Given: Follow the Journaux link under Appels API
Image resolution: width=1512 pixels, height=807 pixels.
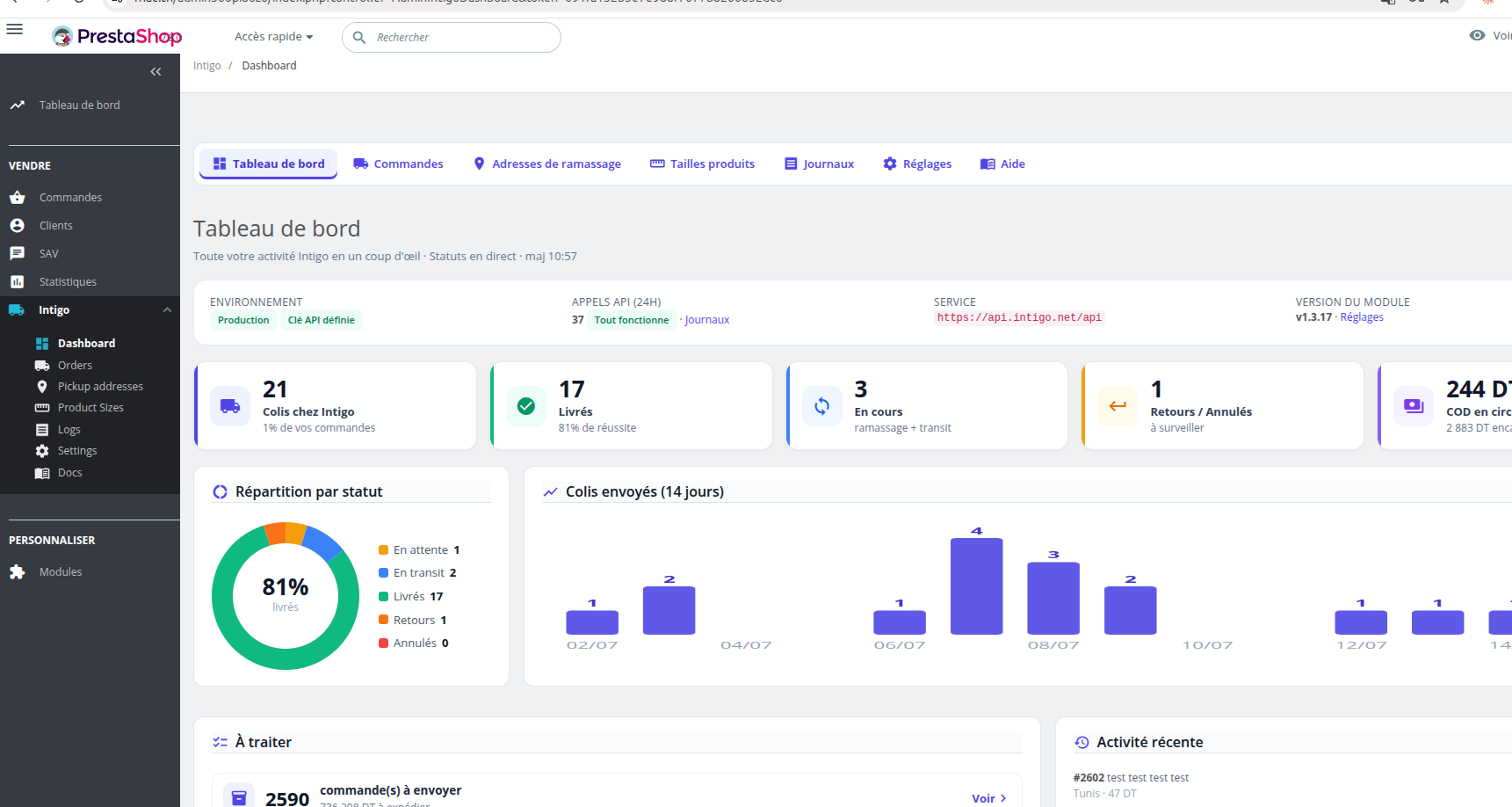Looking at the screenshot, I should 707,320.
